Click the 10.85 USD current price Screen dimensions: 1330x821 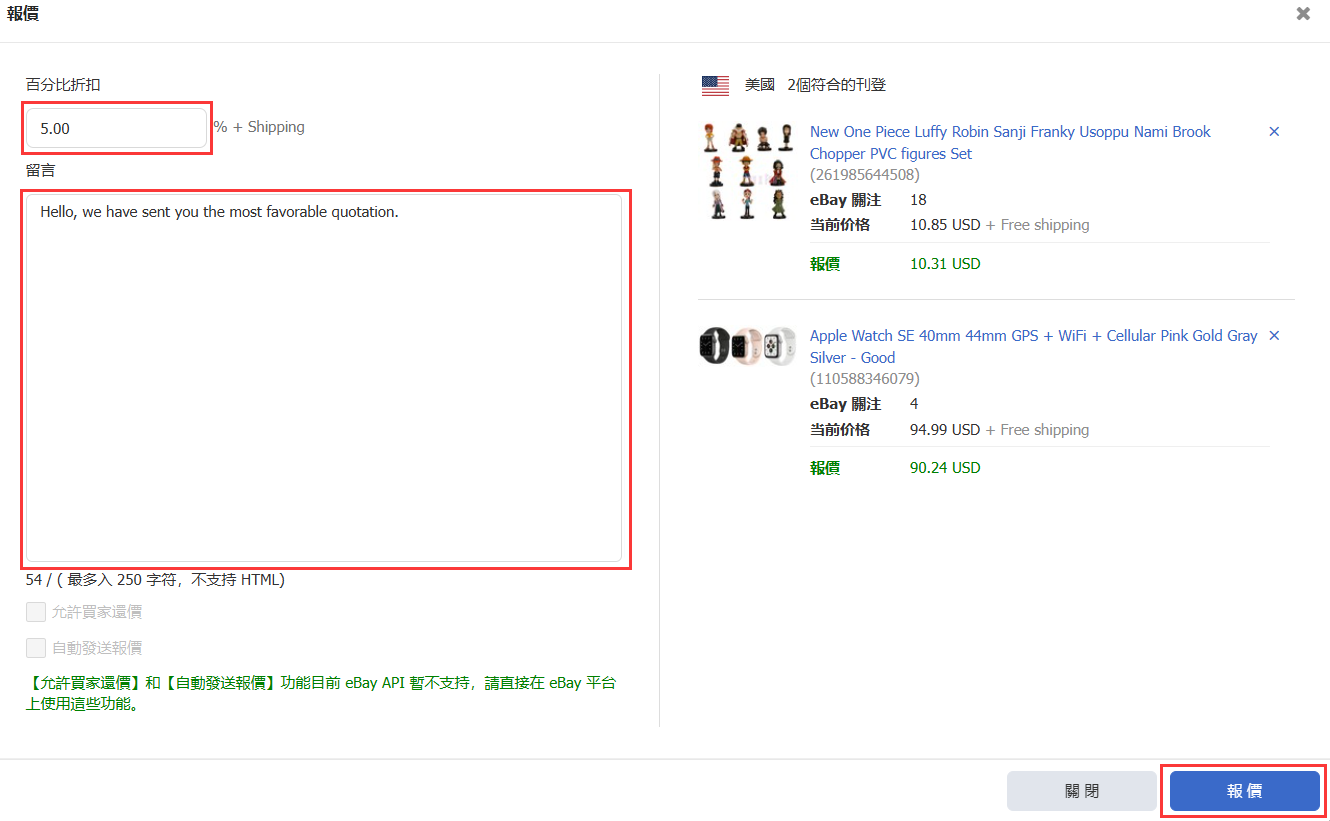[x=945, y=225]
